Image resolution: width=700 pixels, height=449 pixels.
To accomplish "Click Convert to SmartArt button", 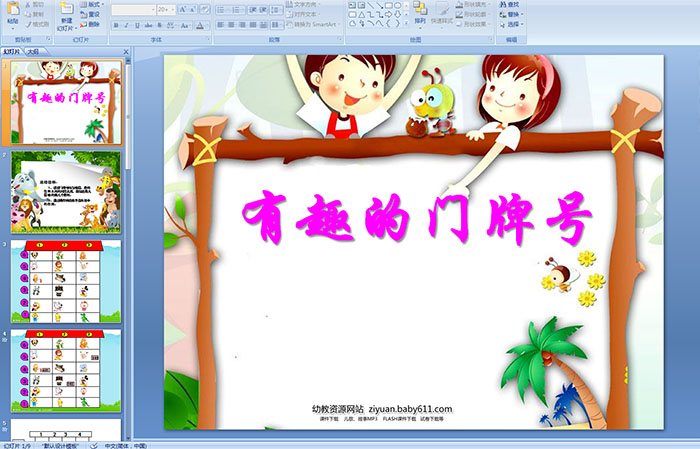I will pos(313,25).
